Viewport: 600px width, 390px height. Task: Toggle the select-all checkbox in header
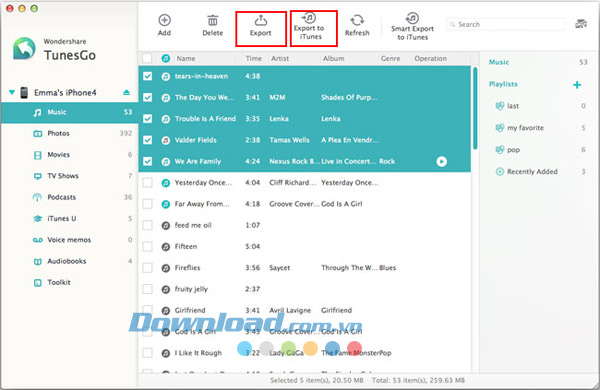147,58
